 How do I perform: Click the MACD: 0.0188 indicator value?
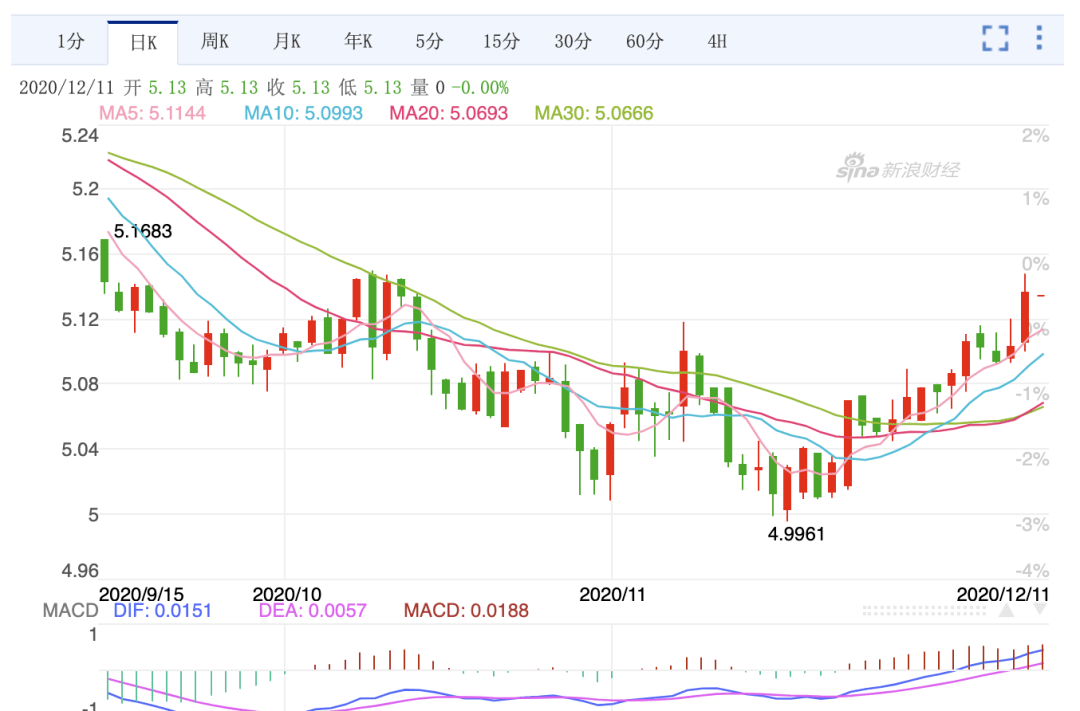tap(466, 610)
